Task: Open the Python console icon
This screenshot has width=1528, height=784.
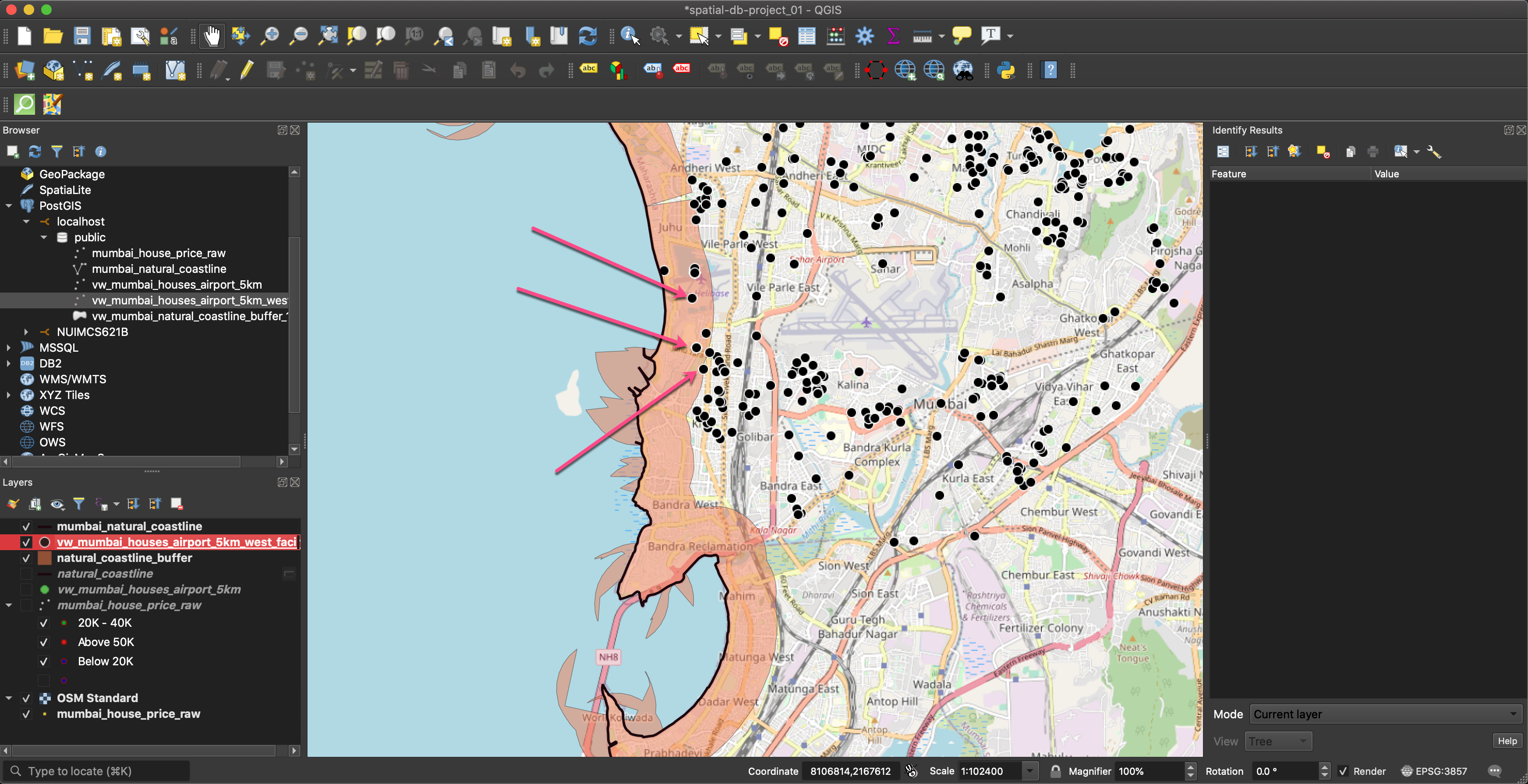Action: tap(1006, 71)
